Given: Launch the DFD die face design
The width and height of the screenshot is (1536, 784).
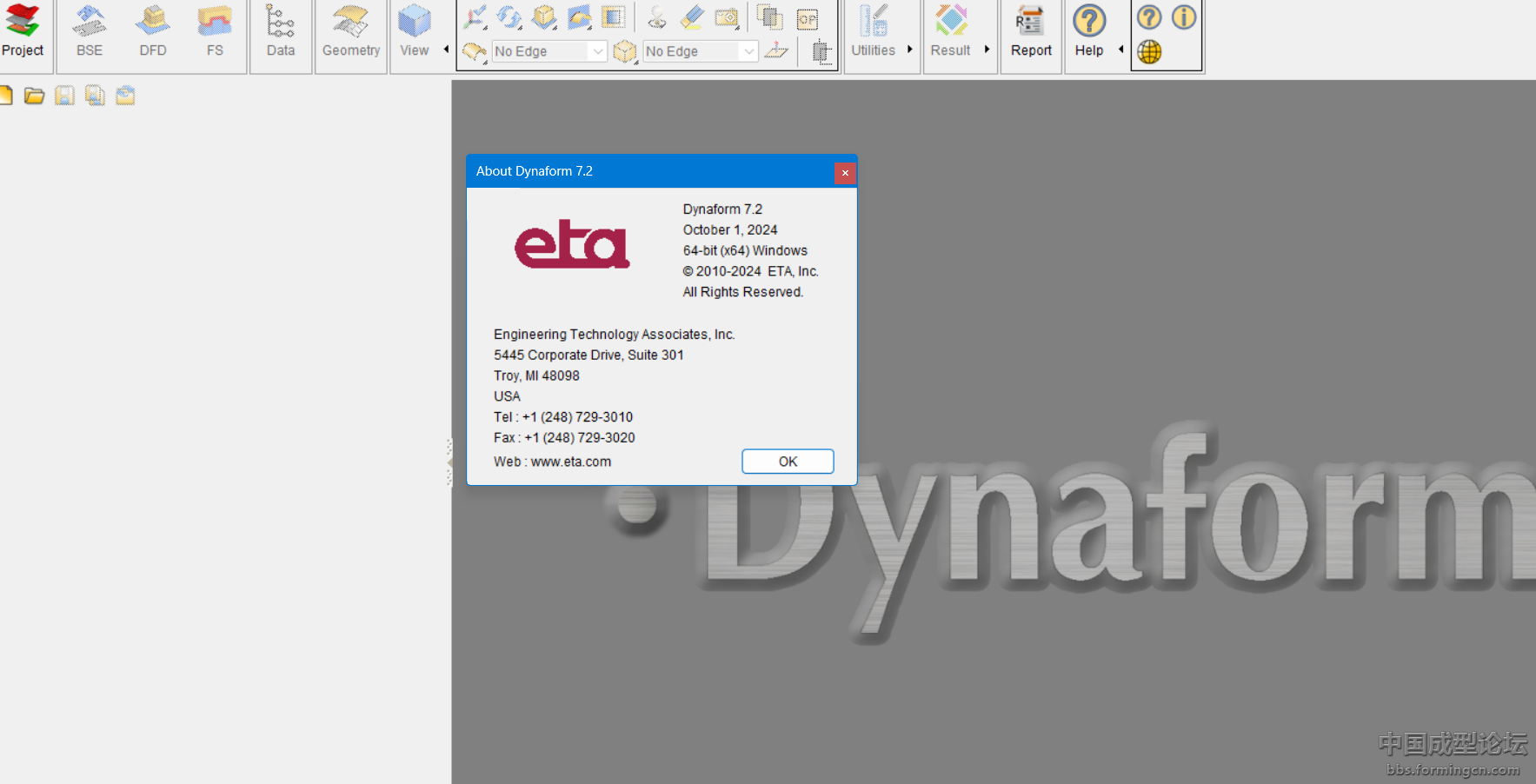Looking at the screenshot, I should (153, 31).
